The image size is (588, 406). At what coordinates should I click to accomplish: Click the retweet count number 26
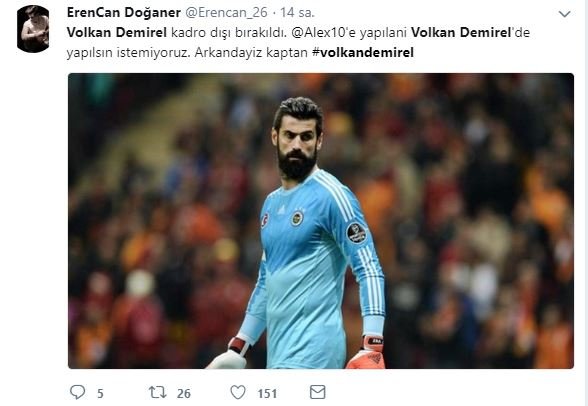click(x=184, y=393)
